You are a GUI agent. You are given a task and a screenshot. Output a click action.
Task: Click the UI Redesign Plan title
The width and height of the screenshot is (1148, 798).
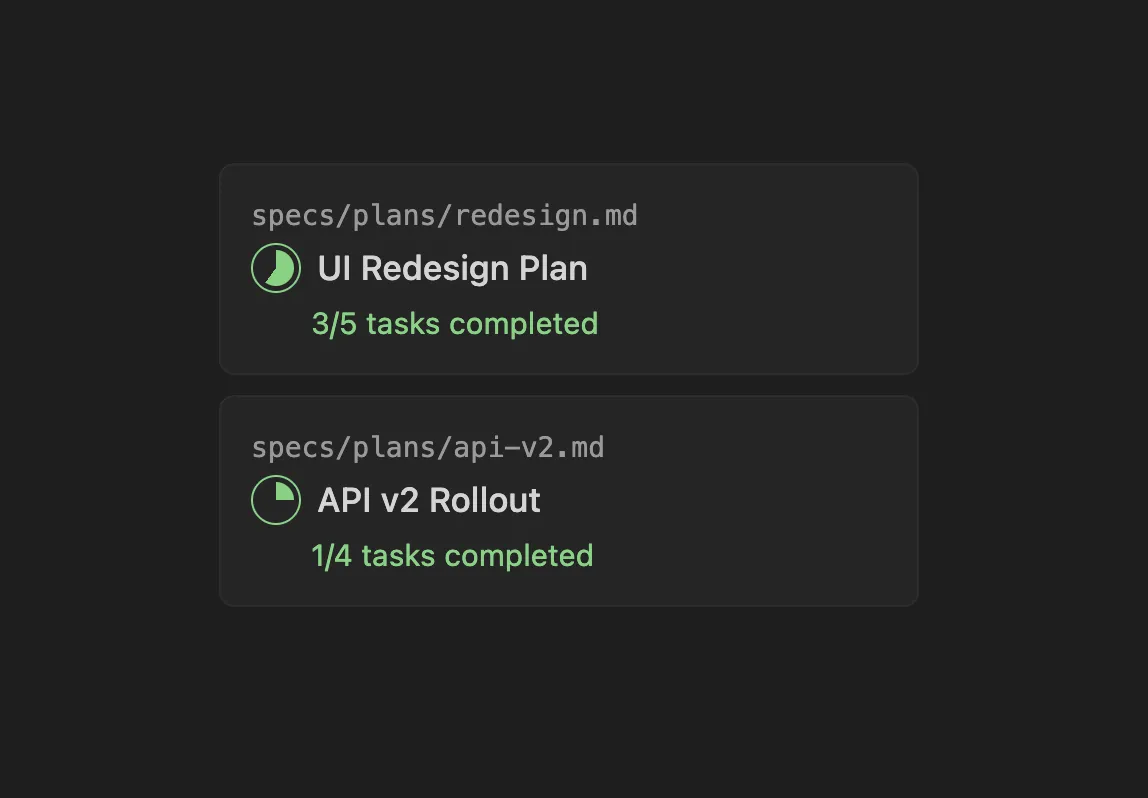[x=452, y=268]
